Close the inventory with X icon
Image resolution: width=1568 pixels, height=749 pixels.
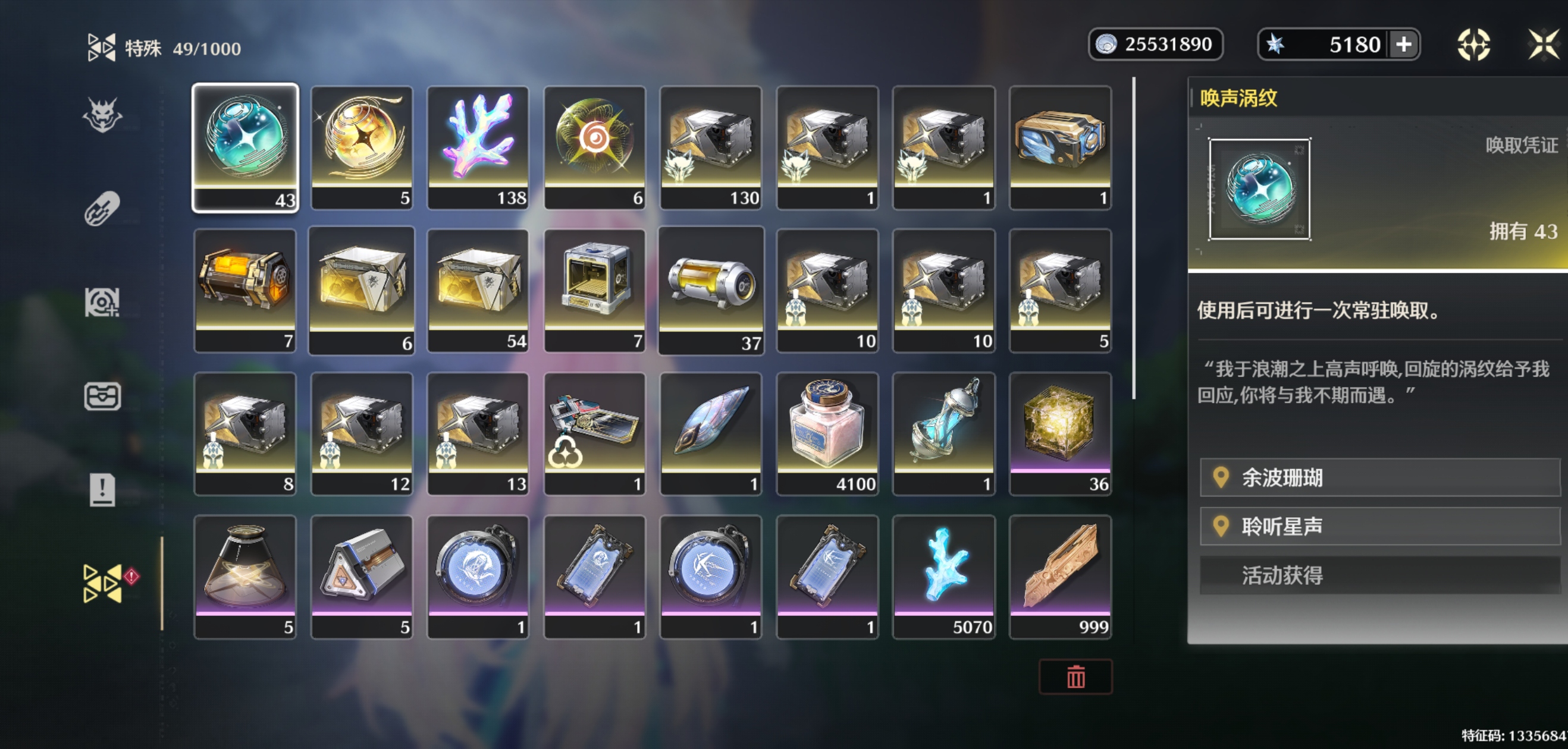pyautogui.click(x=1543, y=45)
